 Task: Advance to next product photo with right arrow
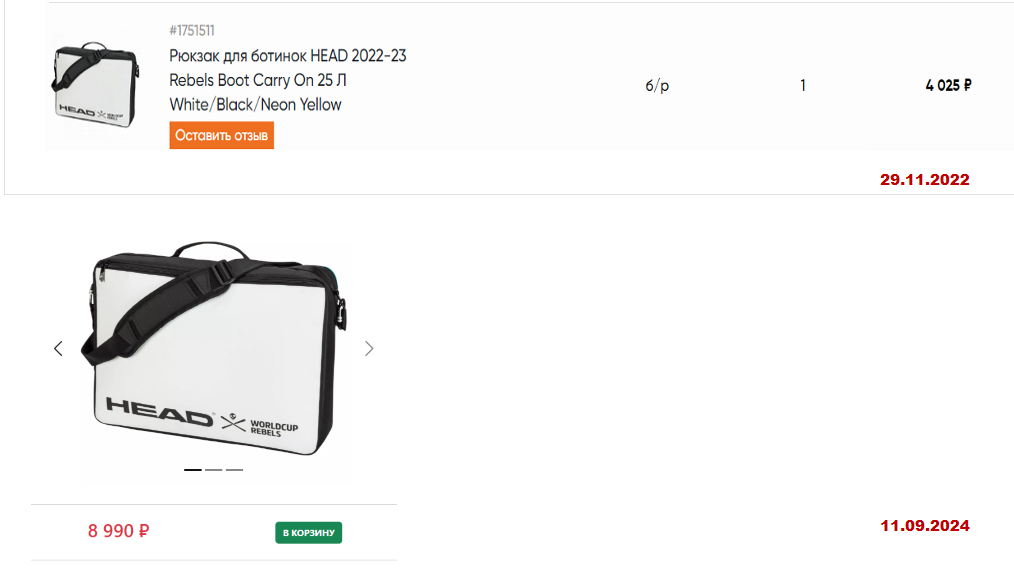369,348
